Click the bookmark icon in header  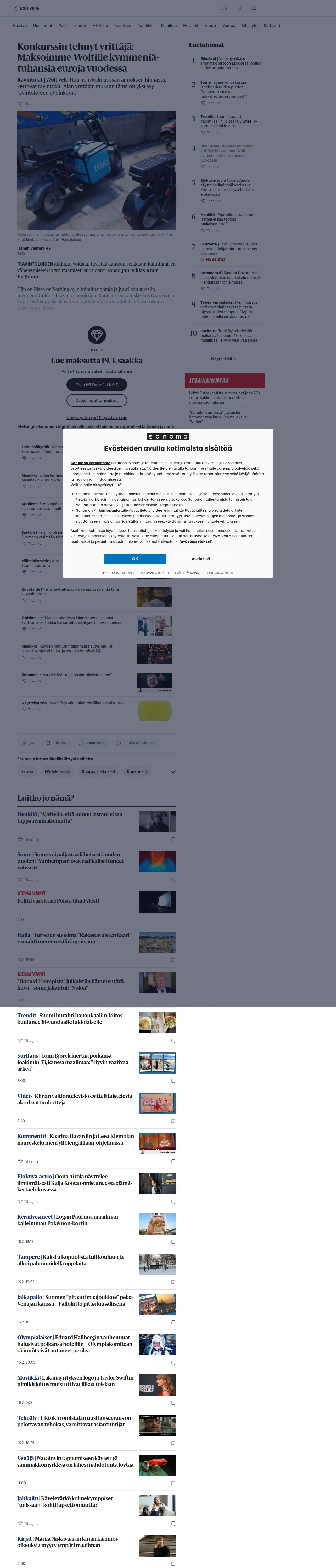point(238,9)
